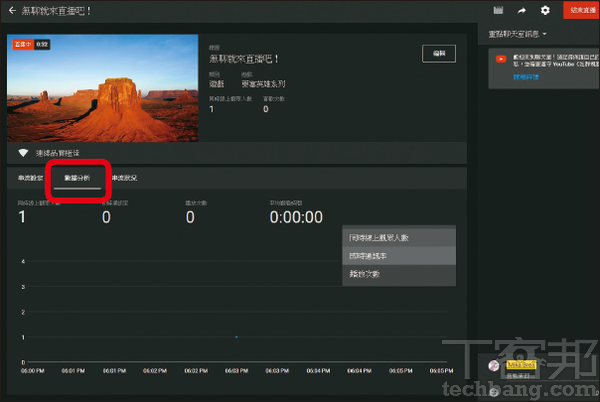Click the connection quality signal icon
Screen dimensions: 600x402
point(23,153)
